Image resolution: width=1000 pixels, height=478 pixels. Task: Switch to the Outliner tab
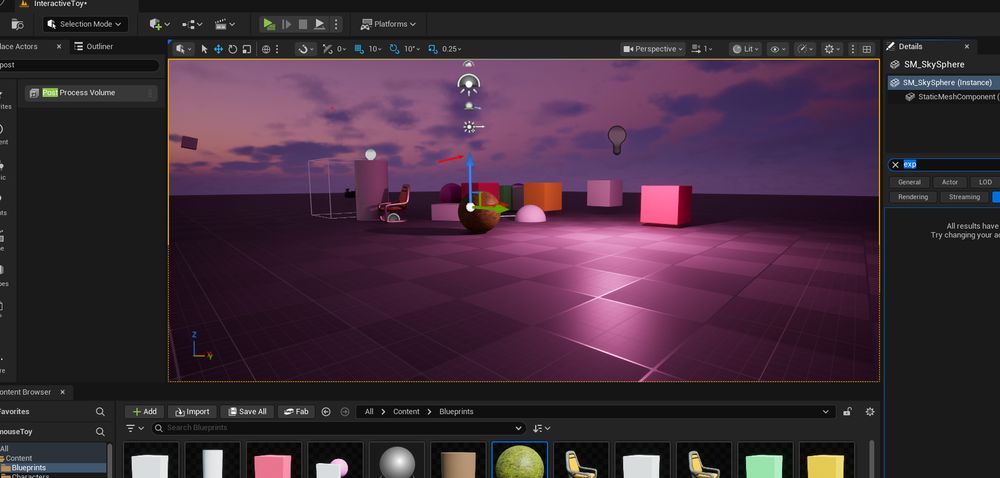94,47
